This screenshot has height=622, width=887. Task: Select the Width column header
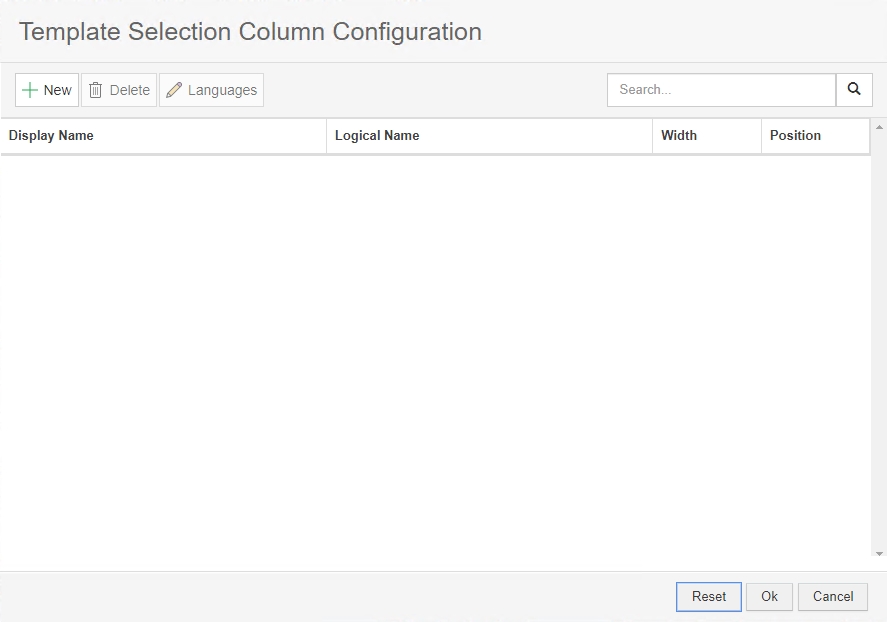679,136
